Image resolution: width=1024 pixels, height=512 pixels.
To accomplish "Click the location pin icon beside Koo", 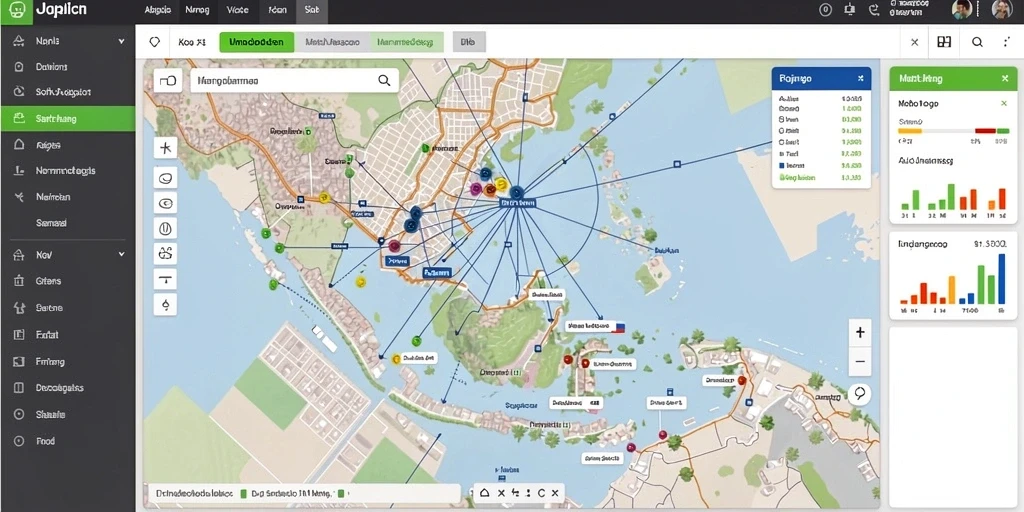I will [x=155, y=42].
